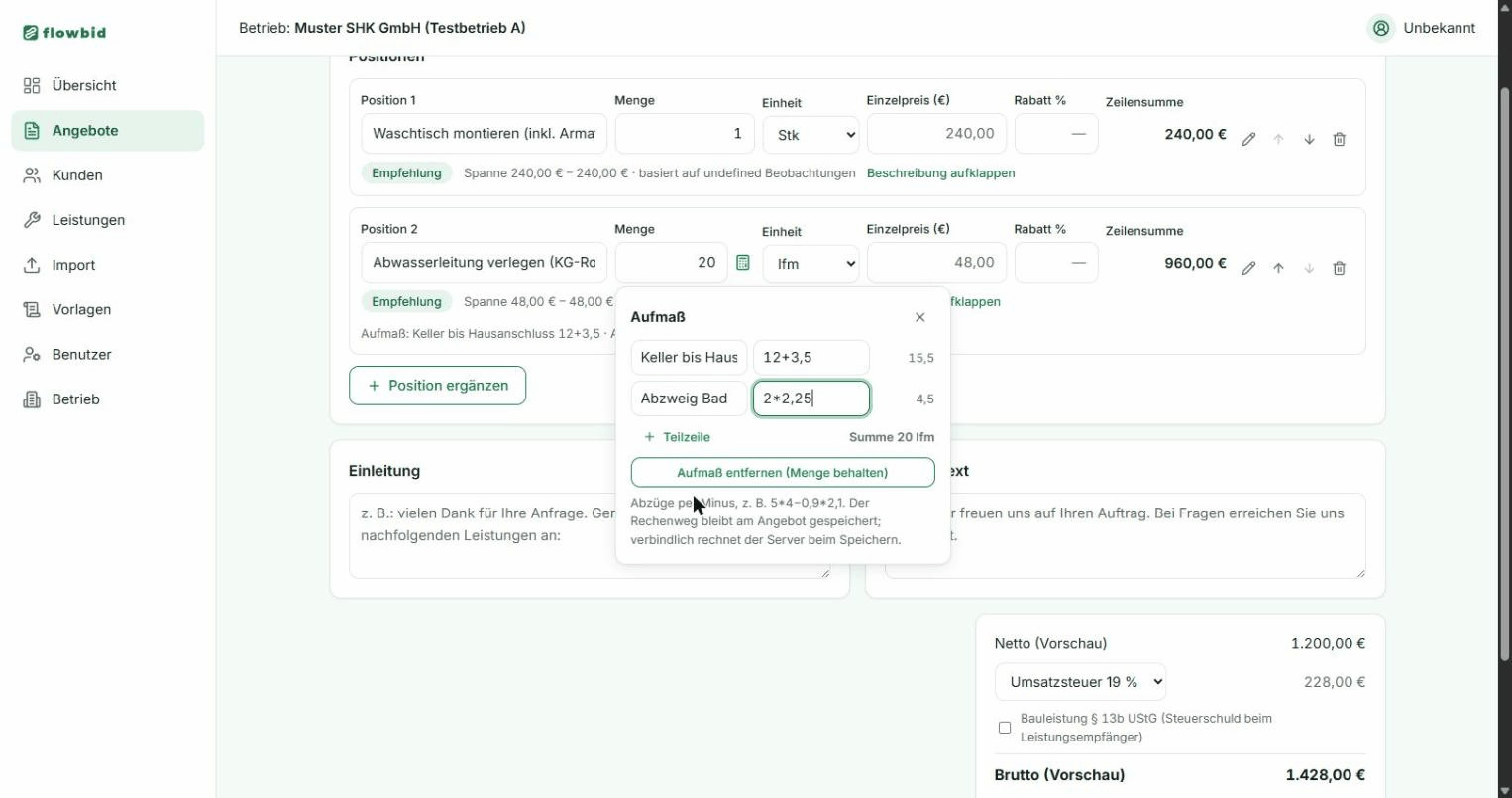
Task: Click the flowbid logo
Action: click(x=64, y=32)
